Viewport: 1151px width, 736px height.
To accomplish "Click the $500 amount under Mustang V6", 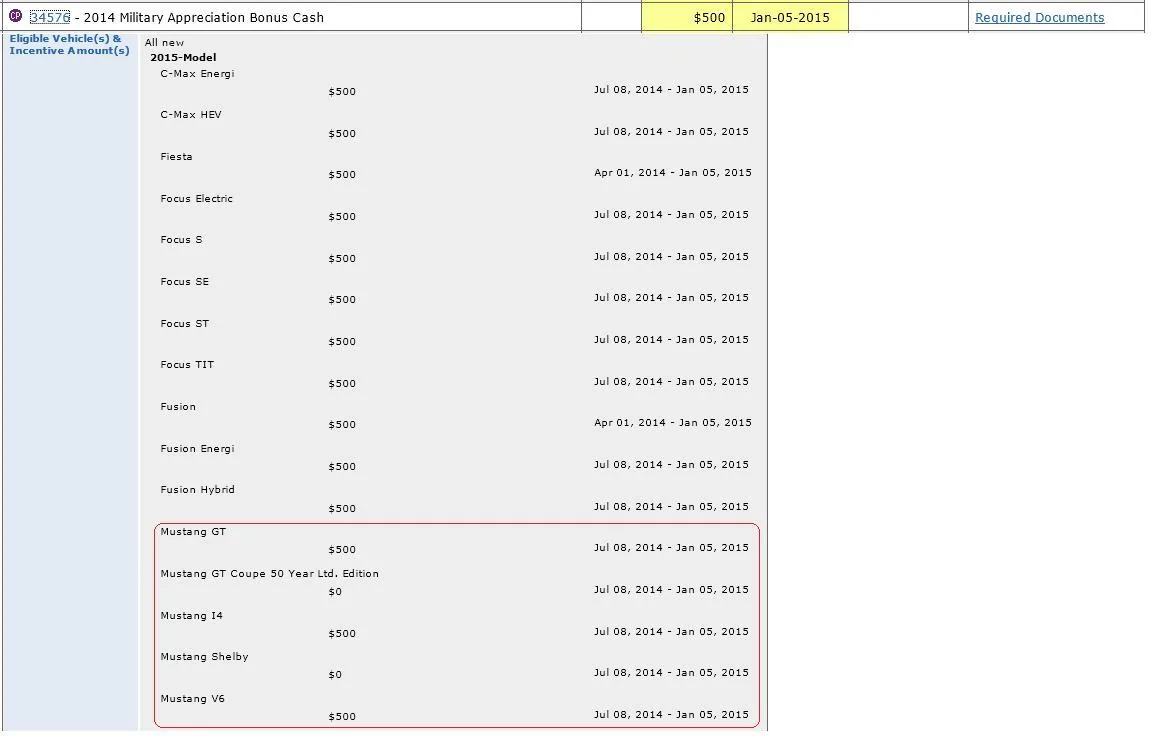I will [x=343, y=717].
